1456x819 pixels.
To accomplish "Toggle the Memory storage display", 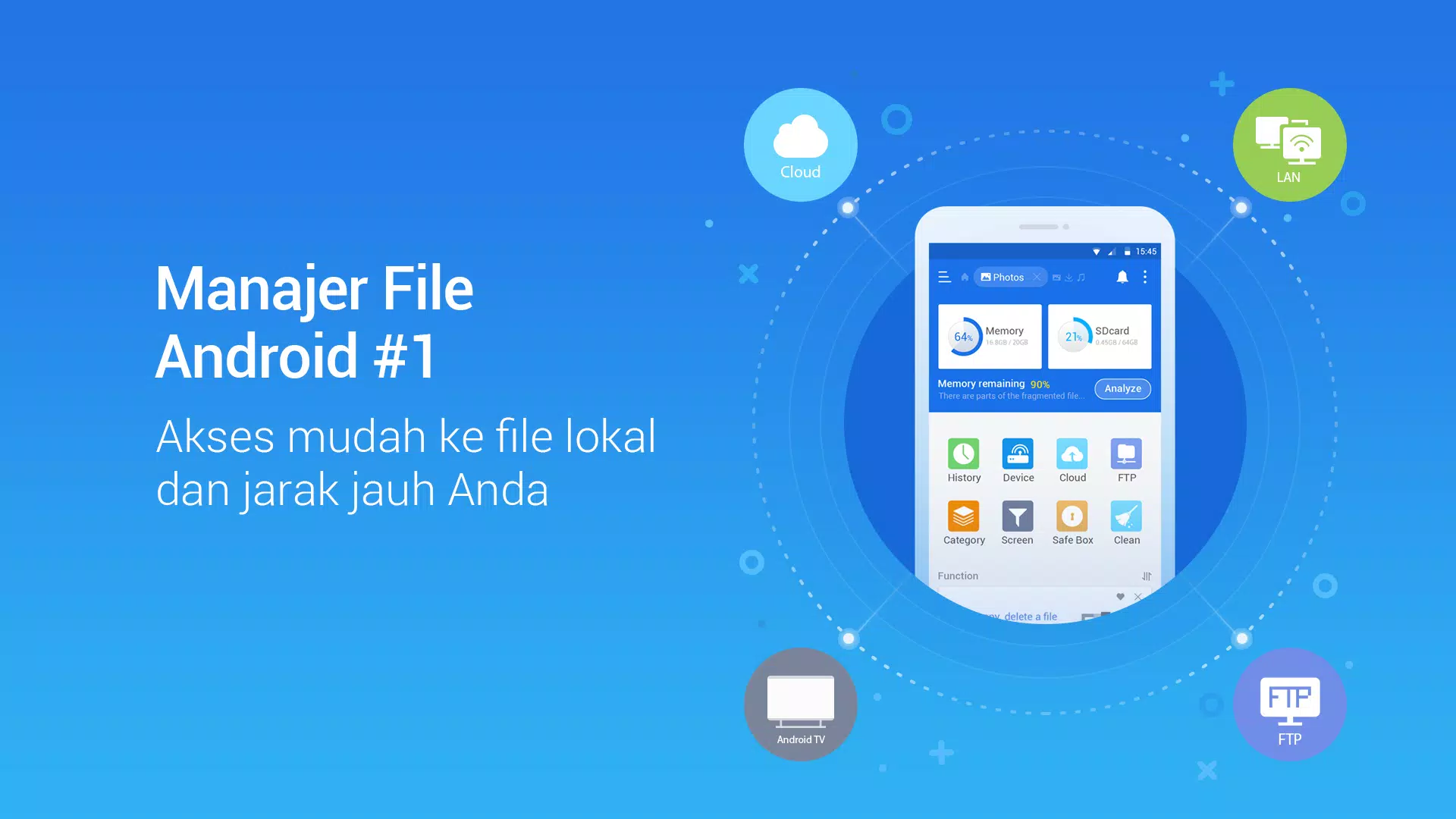I will [x=988, y=335].
